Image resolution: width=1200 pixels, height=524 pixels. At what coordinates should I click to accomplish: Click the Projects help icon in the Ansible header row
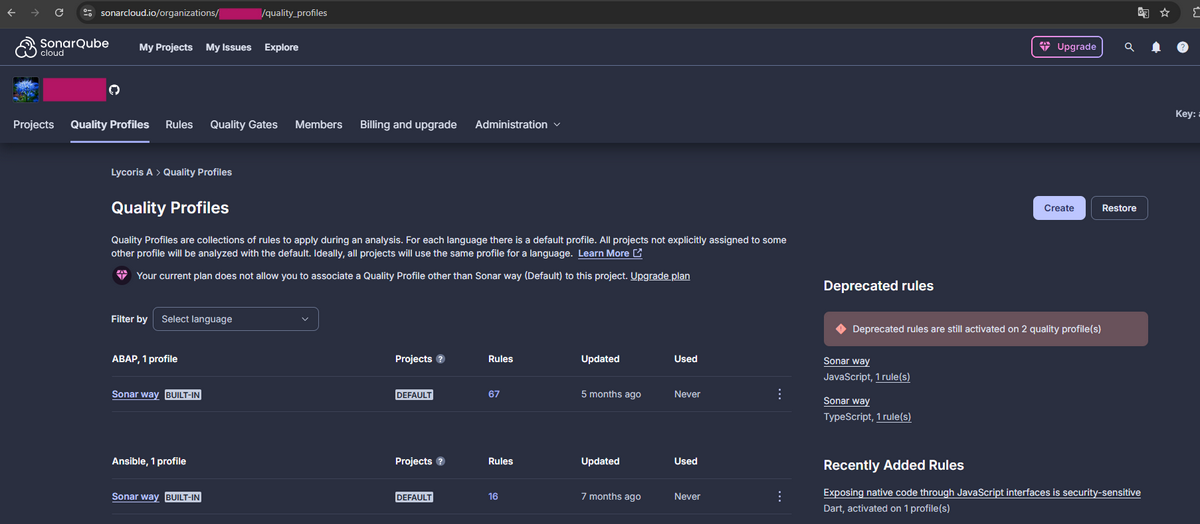click(441, 461)
